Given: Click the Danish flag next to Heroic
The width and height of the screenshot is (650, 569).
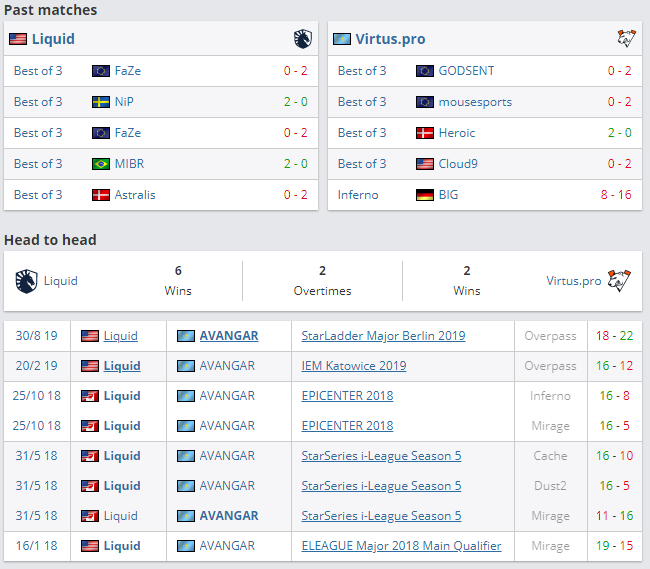Looking at the screenshot, I should [x=425, y=133].
